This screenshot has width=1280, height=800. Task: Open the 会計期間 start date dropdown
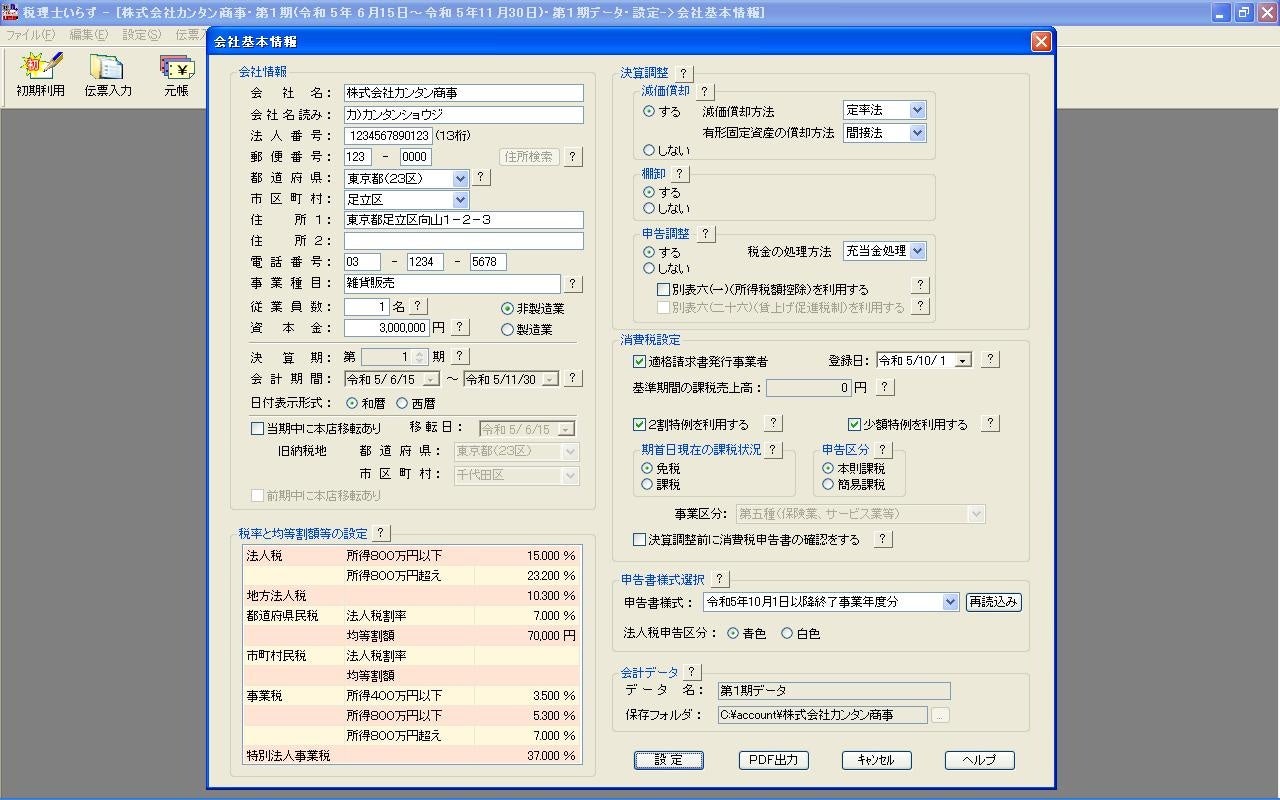pos(431,380)
